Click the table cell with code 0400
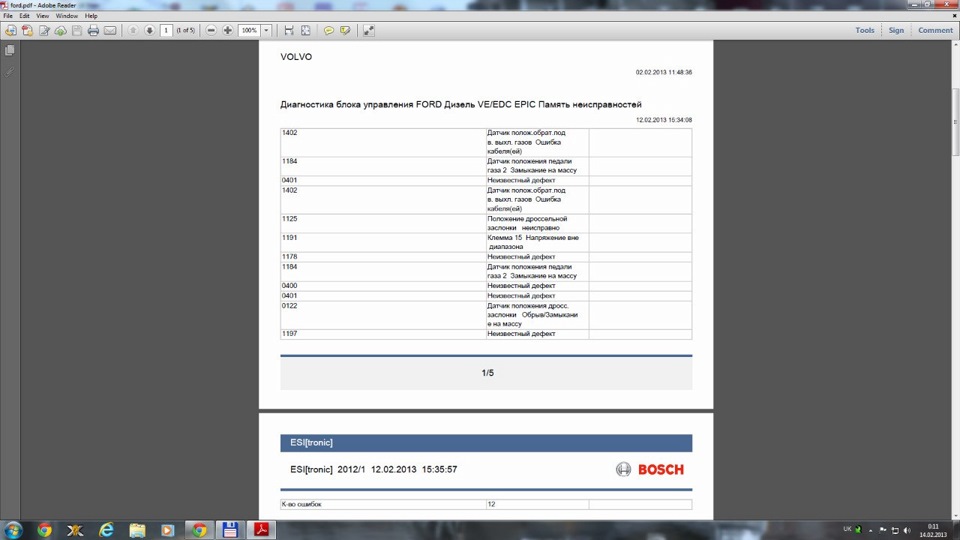This screenshot has width=960, height=540. tap(383, 286)
